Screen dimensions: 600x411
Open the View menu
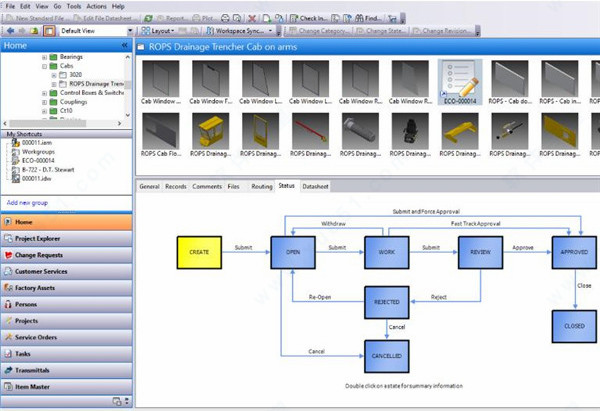(42, 6)
